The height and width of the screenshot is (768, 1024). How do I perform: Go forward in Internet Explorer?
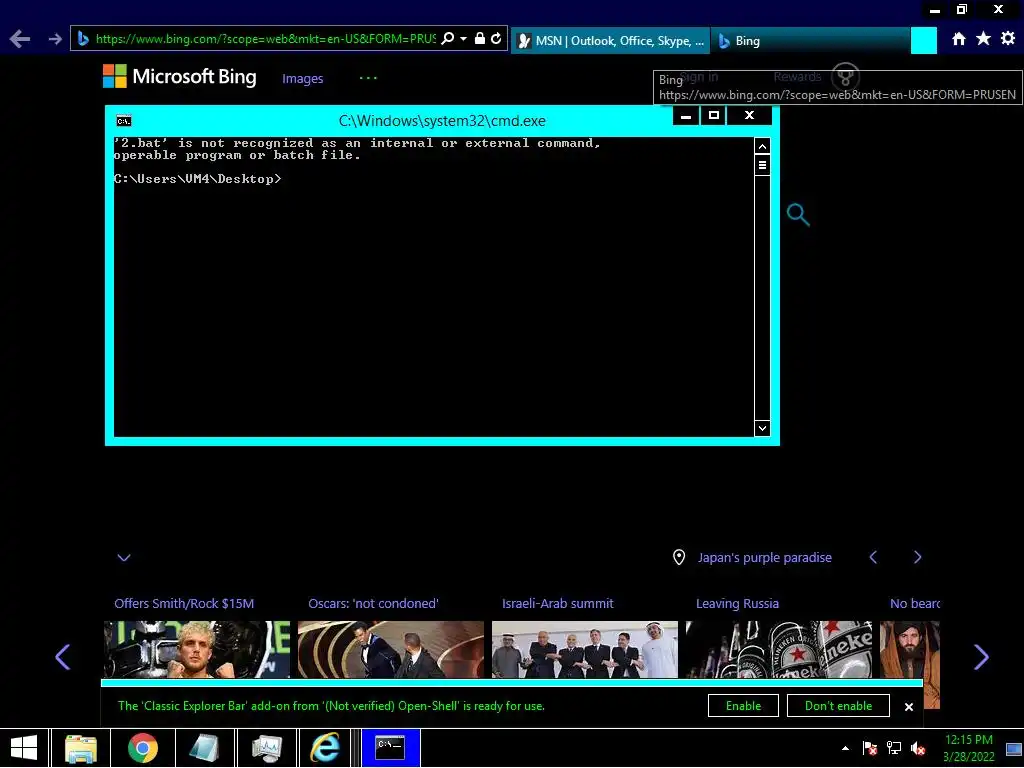(x=55, y=39)
